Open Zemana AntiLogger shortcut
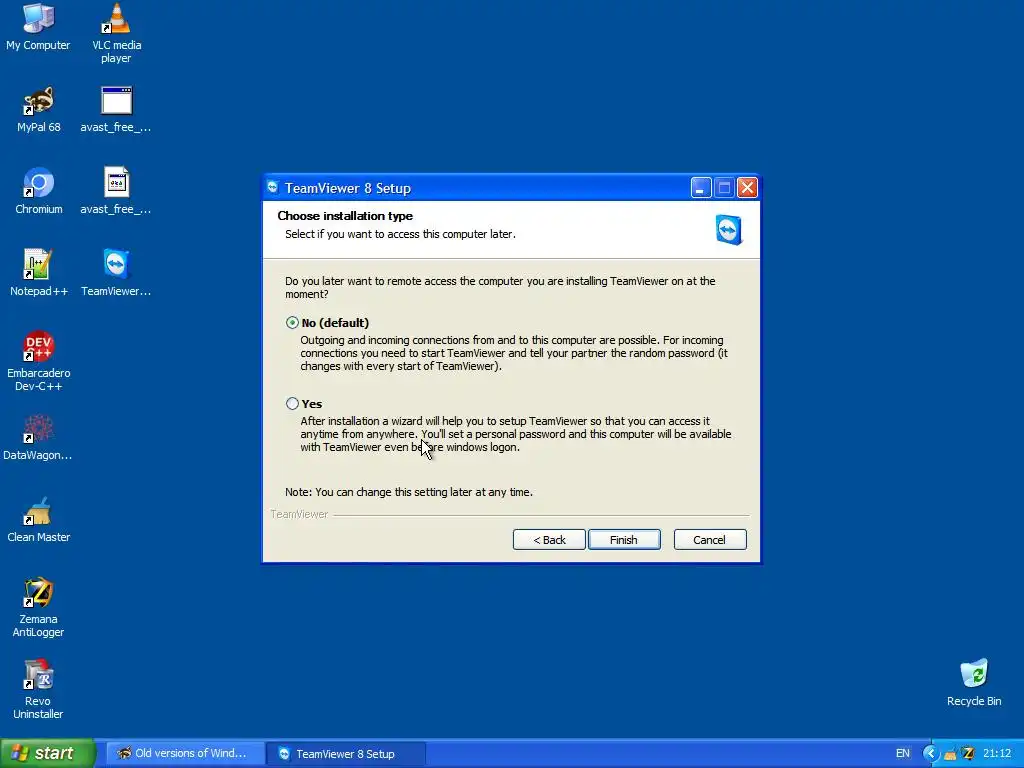Screen dimensions: 1024x768 coord(38,607)
